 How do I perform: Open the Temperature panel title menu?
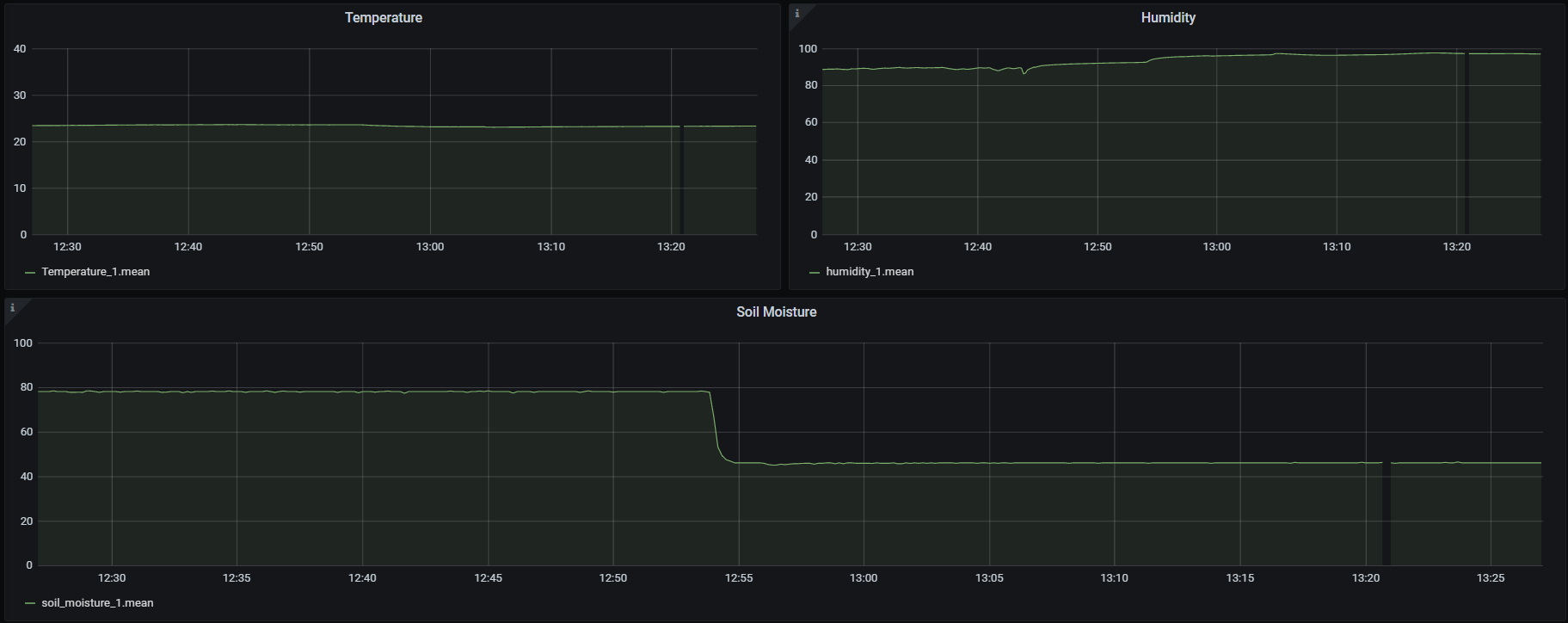[x=383, y=18]
